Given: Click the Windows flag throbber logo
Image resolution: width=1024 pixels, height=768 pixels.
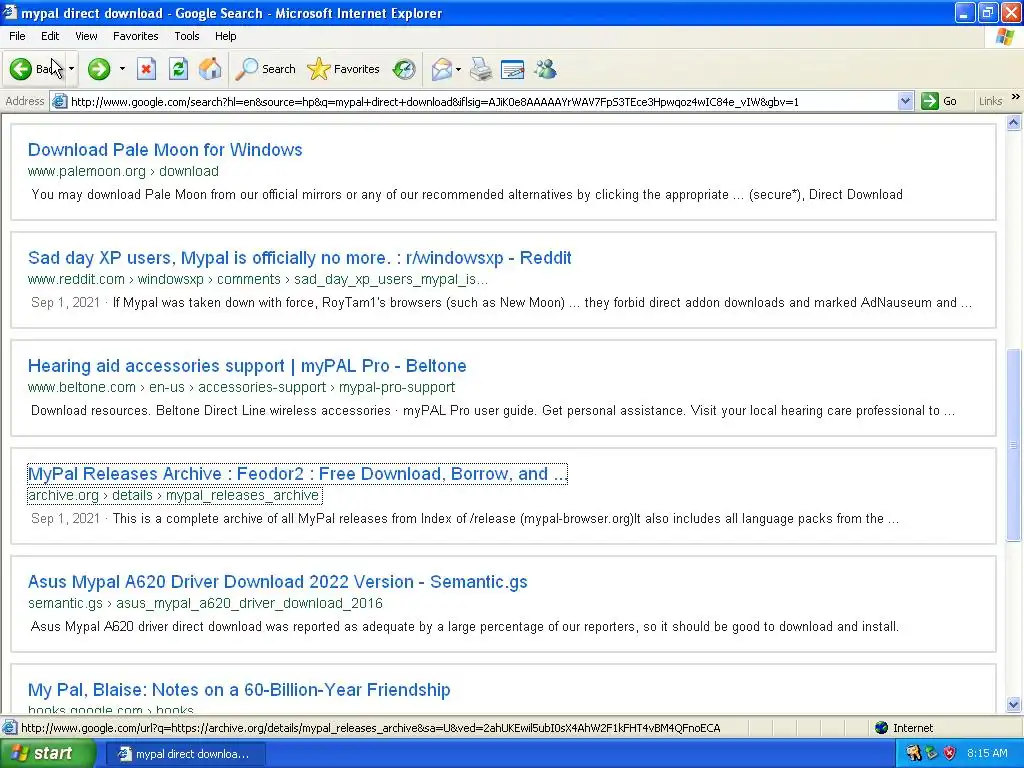Looking at the screenshot, I should tap(1005, 37).
